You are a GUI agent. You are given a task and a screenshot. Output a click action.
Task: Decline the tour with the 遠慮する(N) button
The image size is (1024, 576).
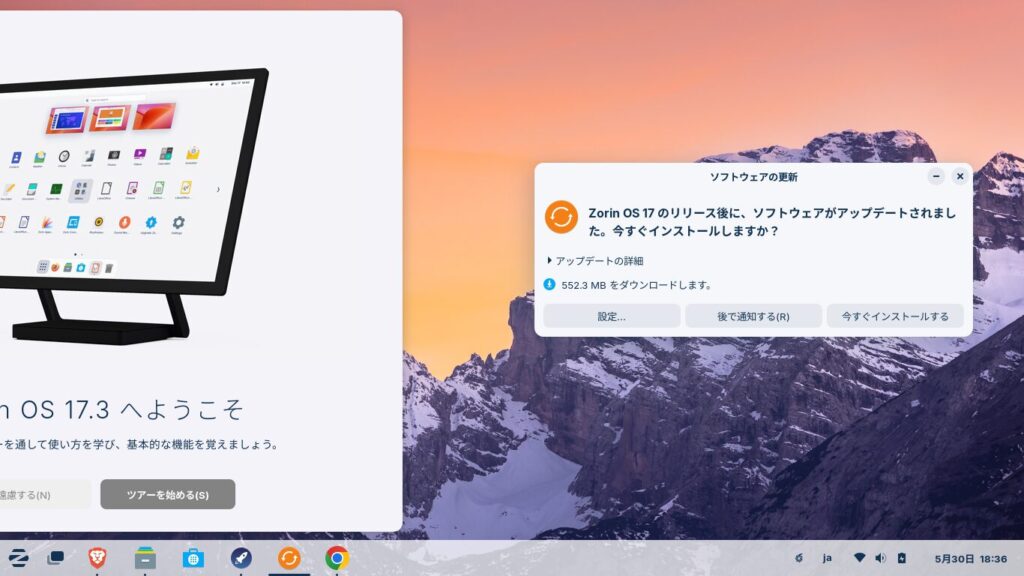pos(40,494)
